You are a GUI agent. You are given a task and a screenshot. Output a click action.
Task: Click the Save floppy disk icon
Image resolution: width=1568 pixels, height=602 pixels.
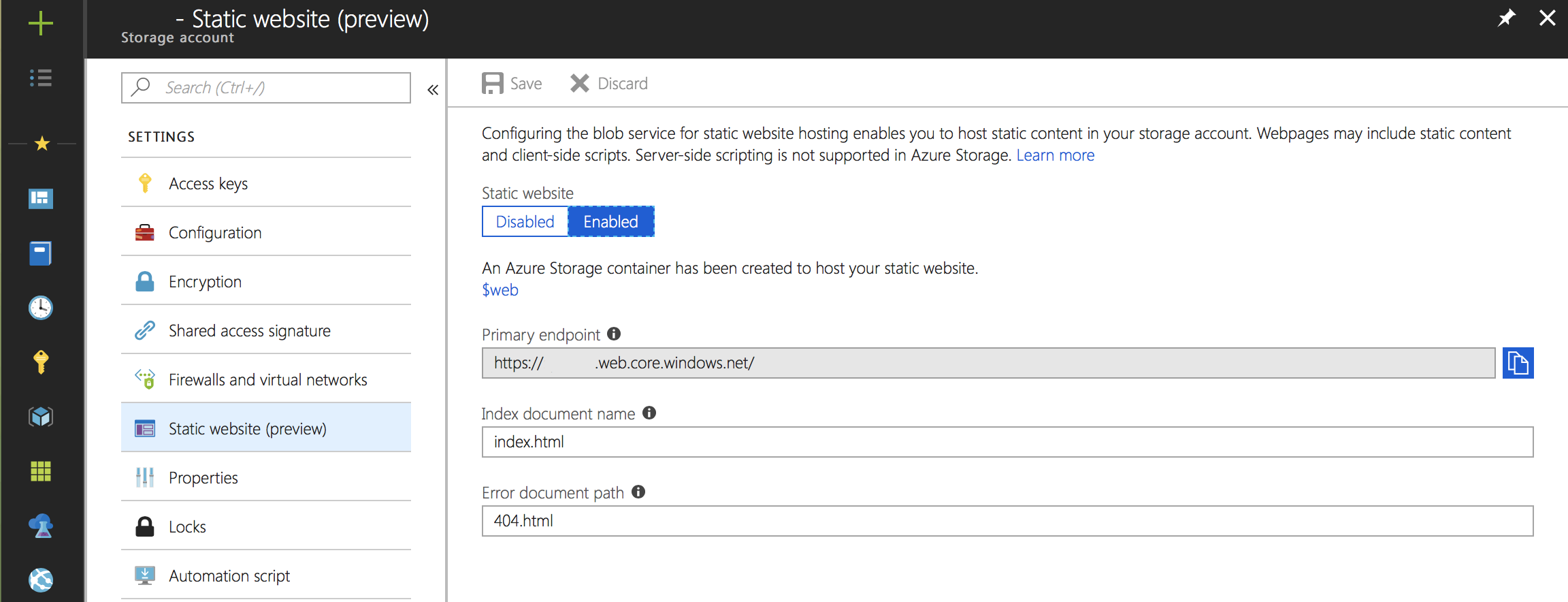(493, 83)
